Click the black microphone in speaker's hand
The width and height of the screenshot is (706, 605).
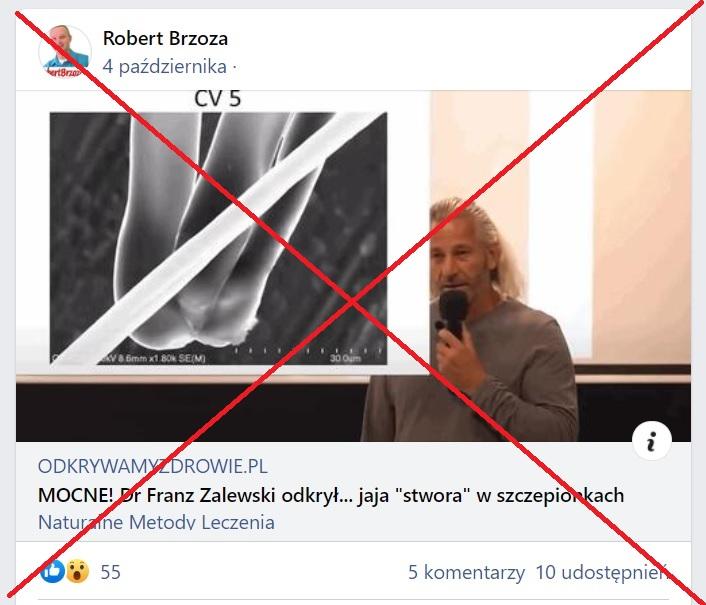453,313
